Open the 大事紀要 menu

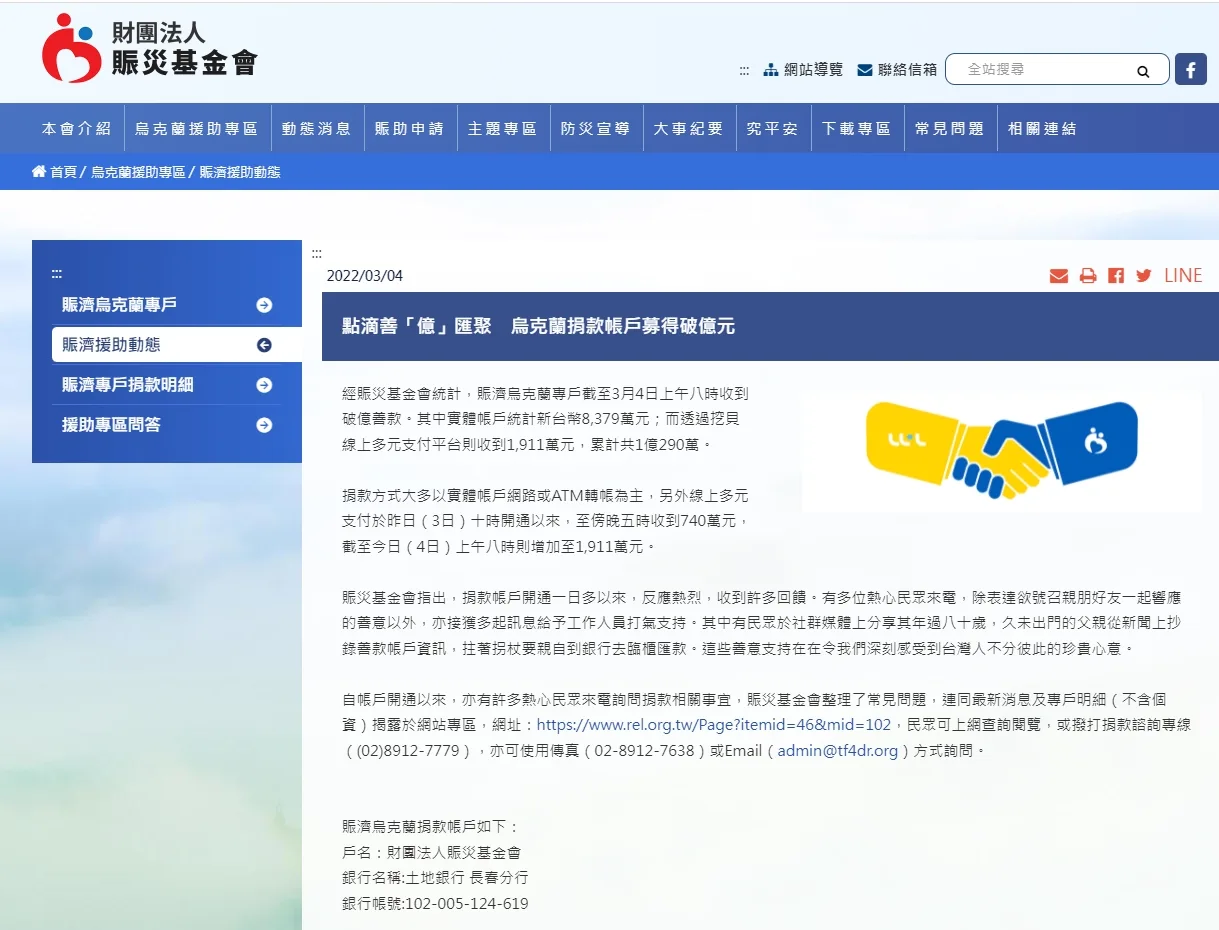pyautogui.click(x=688, y=128)
